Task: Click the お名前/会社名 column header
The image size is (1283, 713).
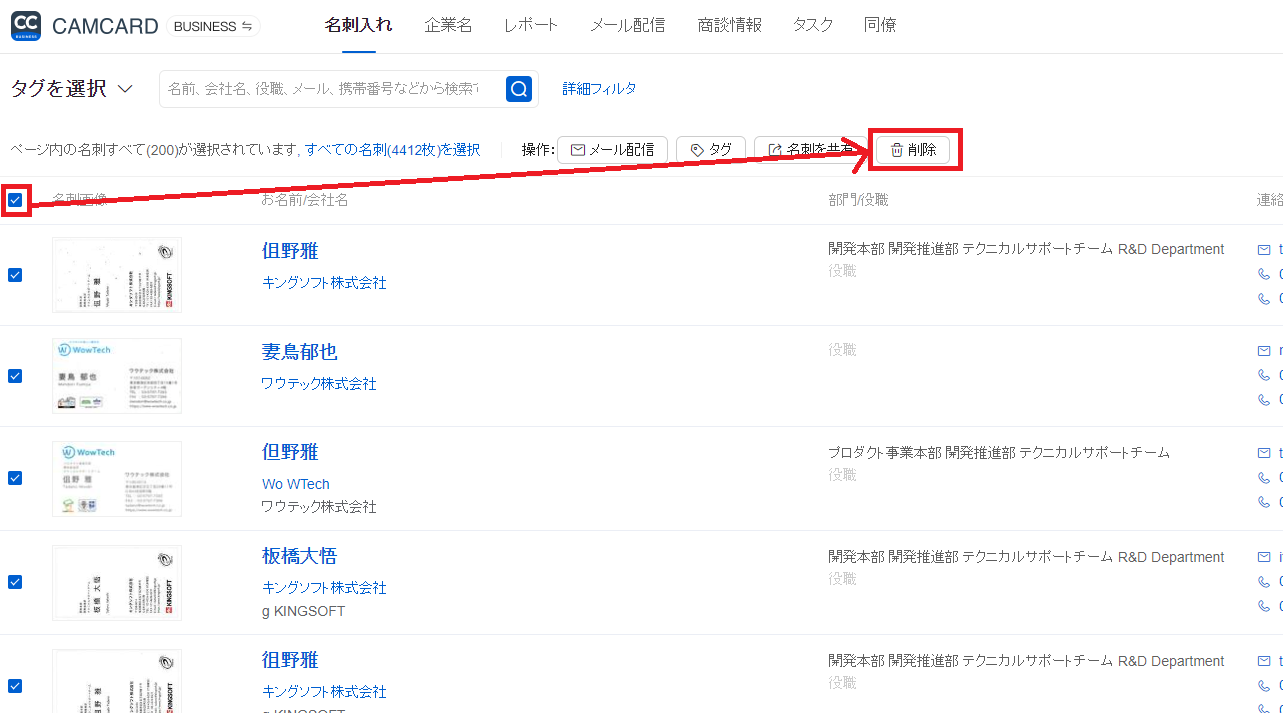Action: coord(305,200)
